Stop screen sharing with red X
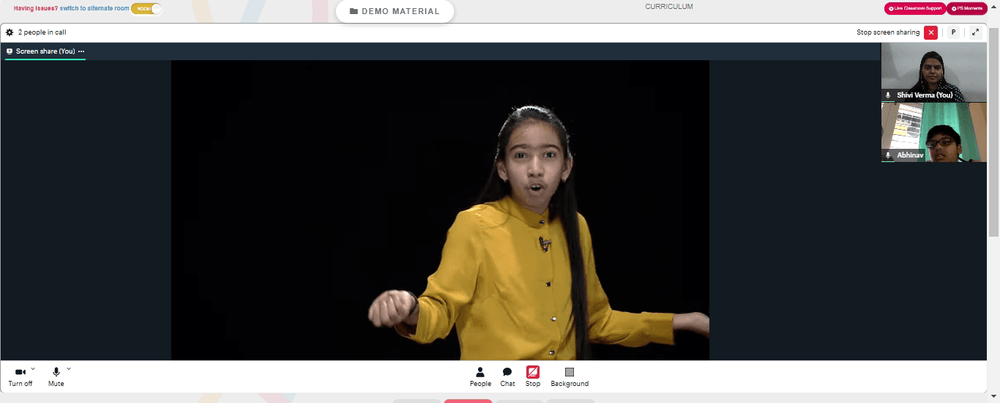 point(931,33)
